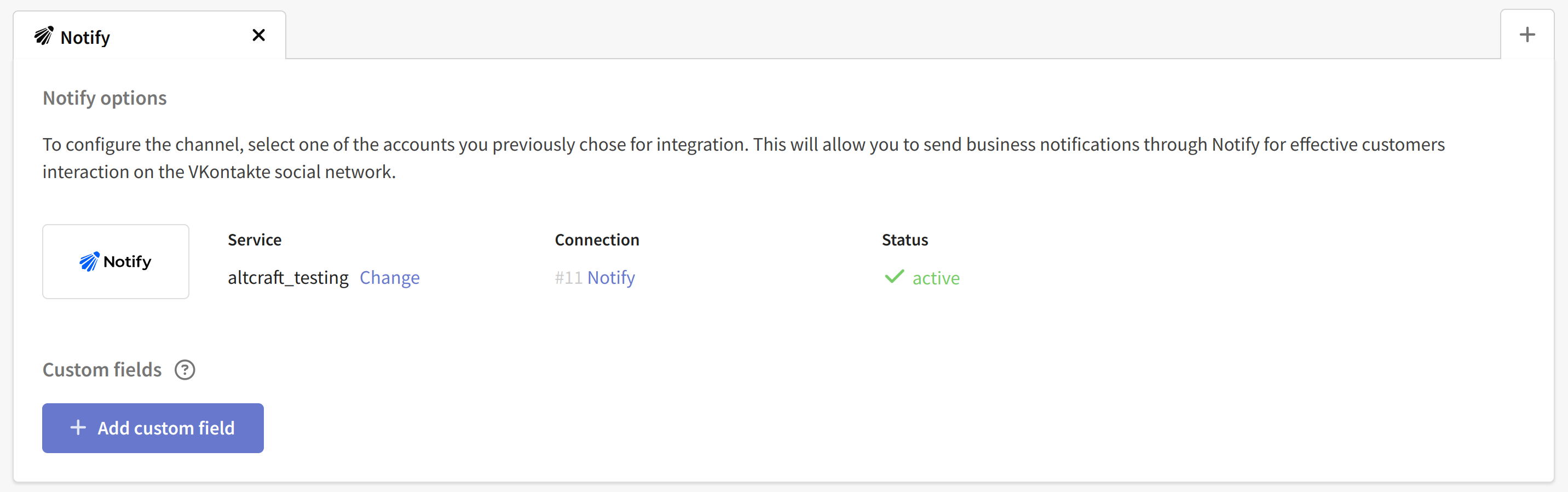Click the Change service link
1568x492 pixels.
(x=390, y=278)
